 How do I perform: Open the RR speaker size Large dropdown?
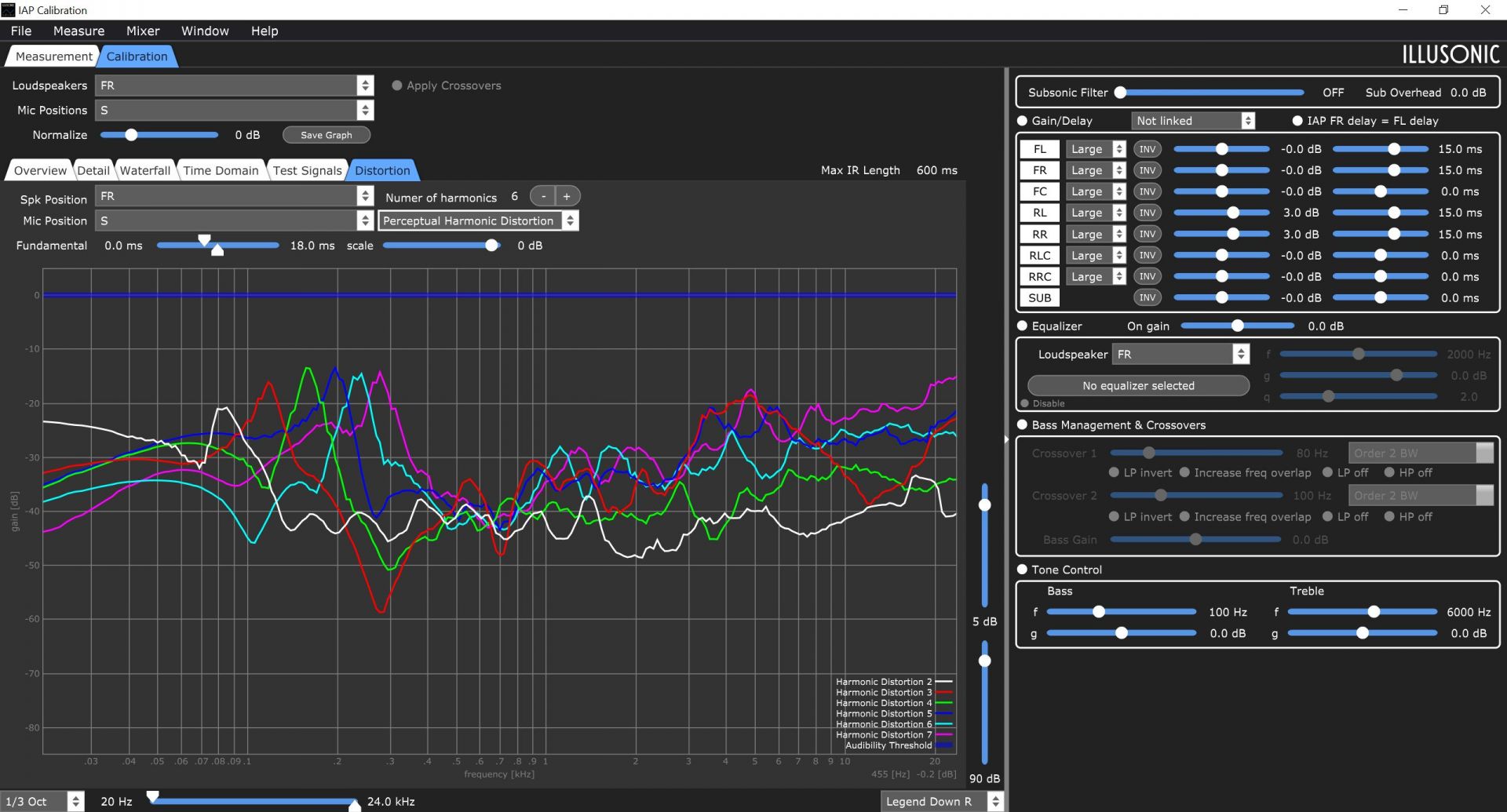(1096, 234)
